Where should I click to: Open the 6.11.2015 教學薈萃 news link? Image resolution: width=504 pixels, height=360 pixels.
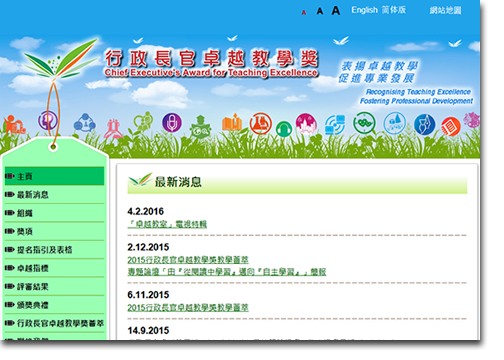[188, 307]
